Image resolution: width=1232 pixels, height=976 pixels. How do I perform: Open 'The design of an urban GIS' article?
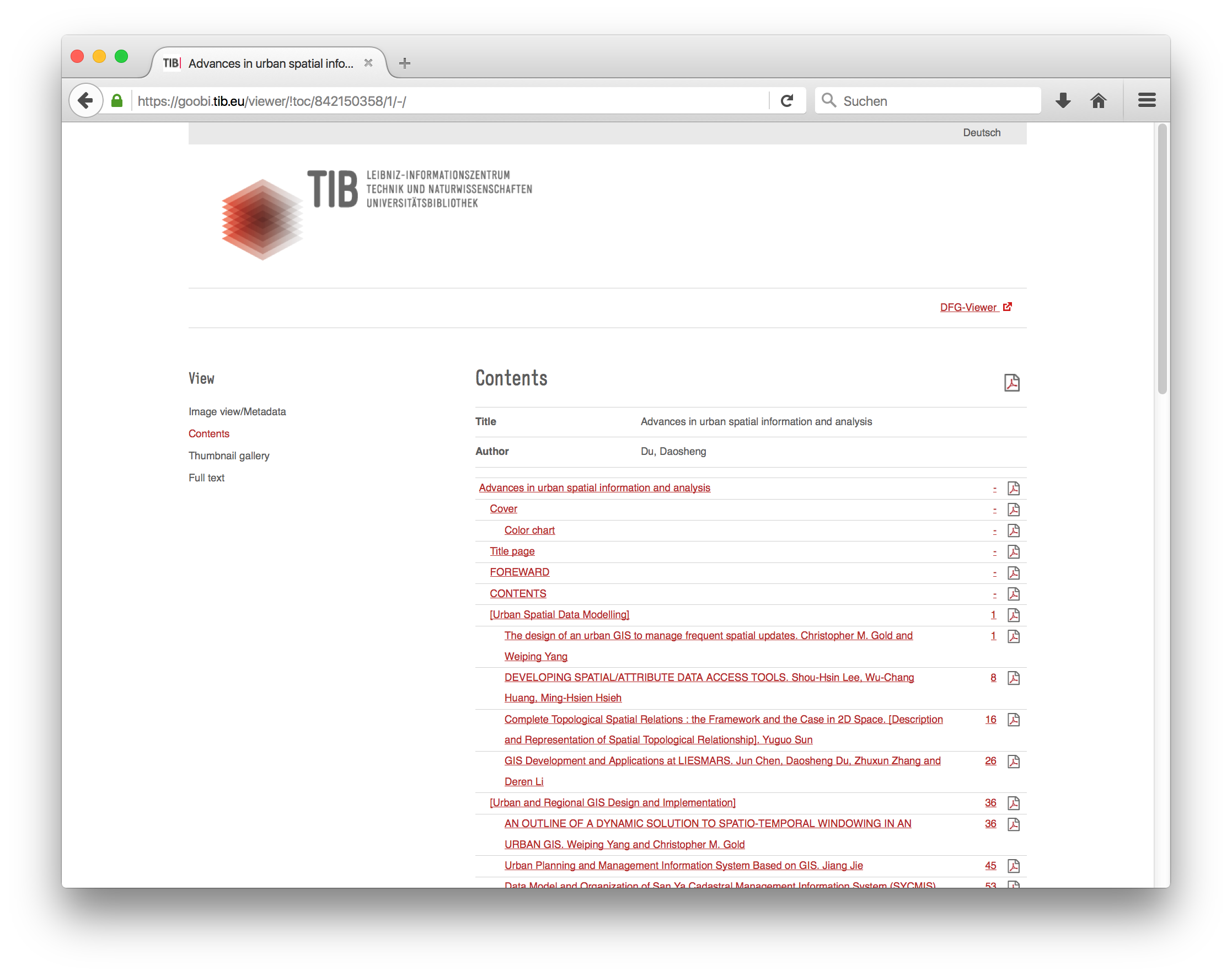709,646
